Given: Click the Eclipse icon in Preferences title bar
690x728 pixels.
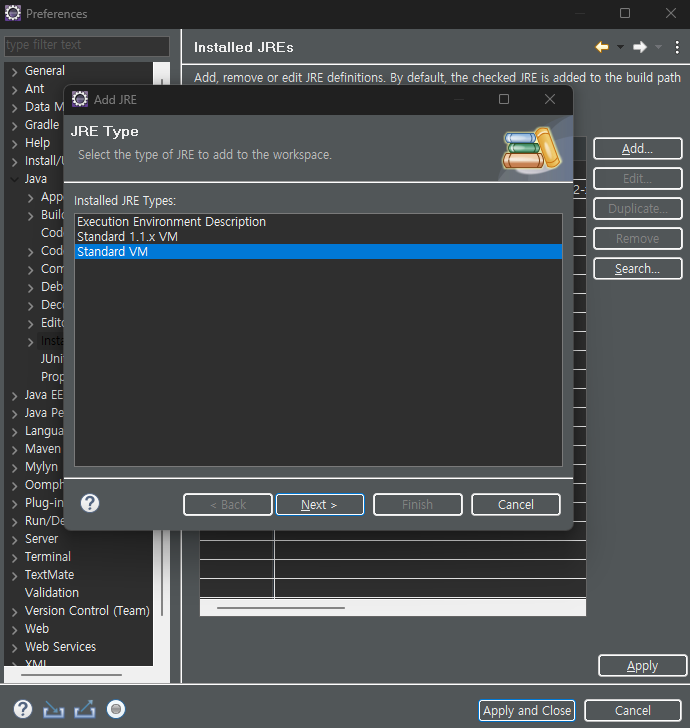Looking at the screenshot, I should click(x=13, y=13).
